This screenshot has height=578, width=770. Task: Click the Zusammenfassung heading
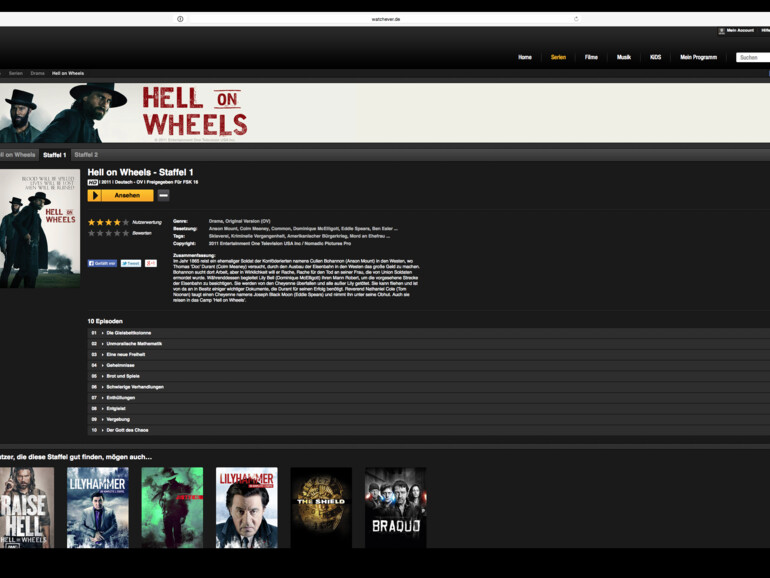point(194,255)
